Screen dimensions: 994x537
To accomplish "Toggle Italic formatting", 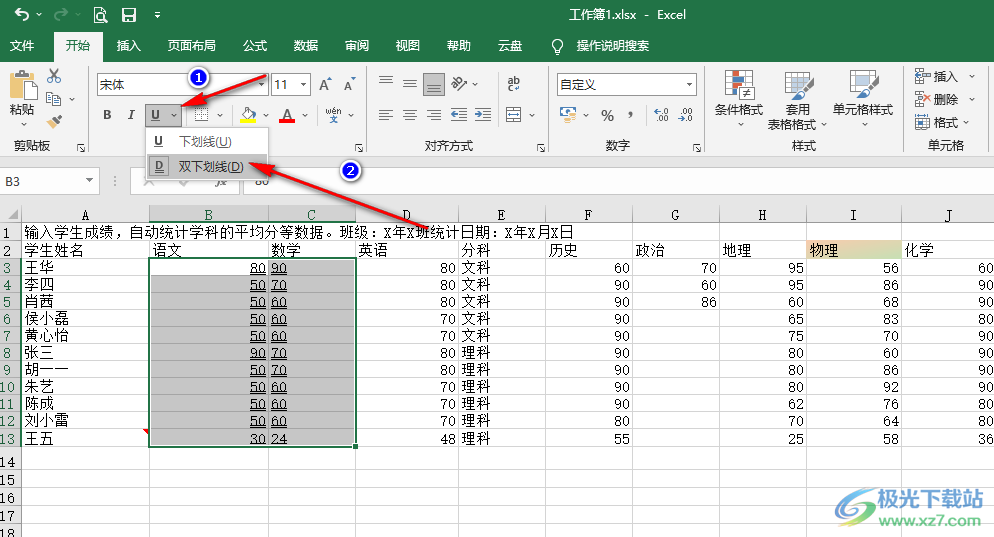I will point(131,115).
